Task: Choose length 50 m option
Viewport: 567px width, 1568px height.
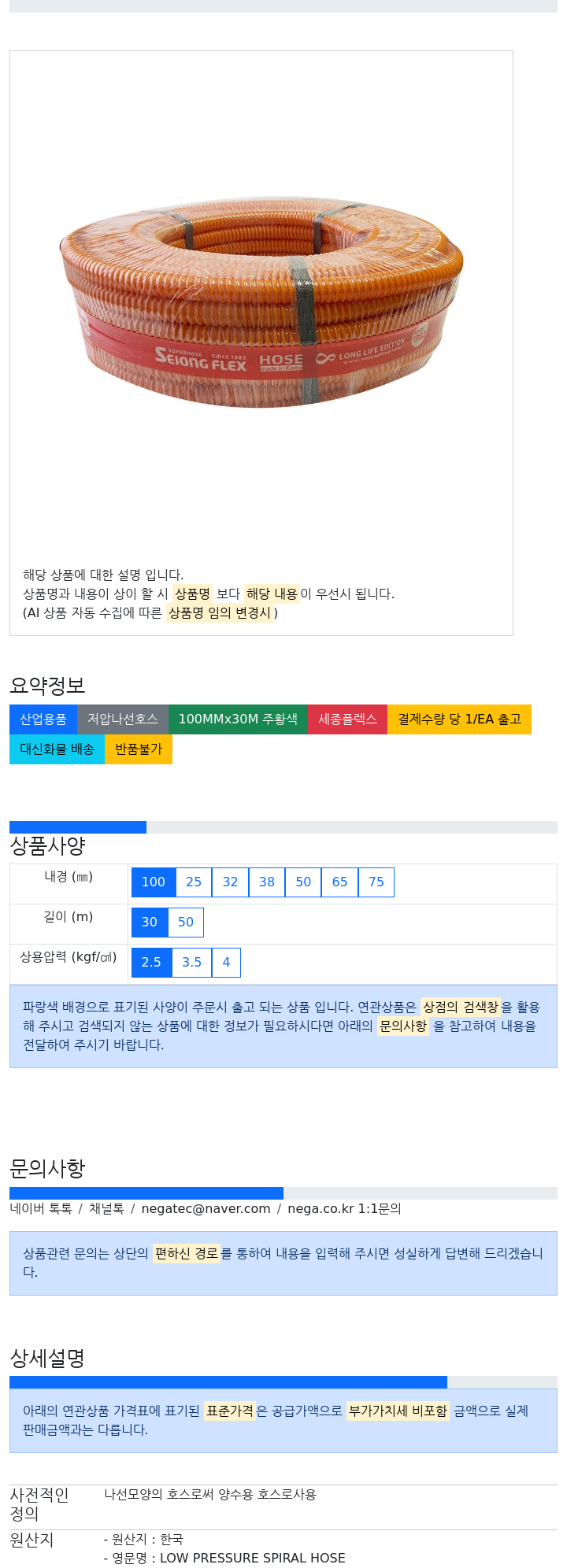Action: click(186, 923)
